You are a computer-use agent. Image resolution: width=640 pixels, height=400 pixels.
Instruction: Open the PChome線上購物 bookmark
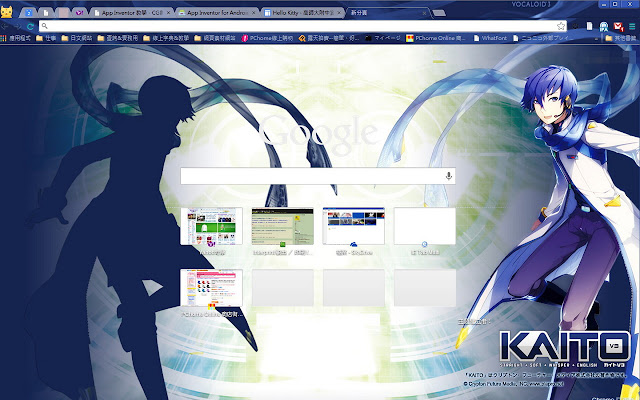(267, 38)
